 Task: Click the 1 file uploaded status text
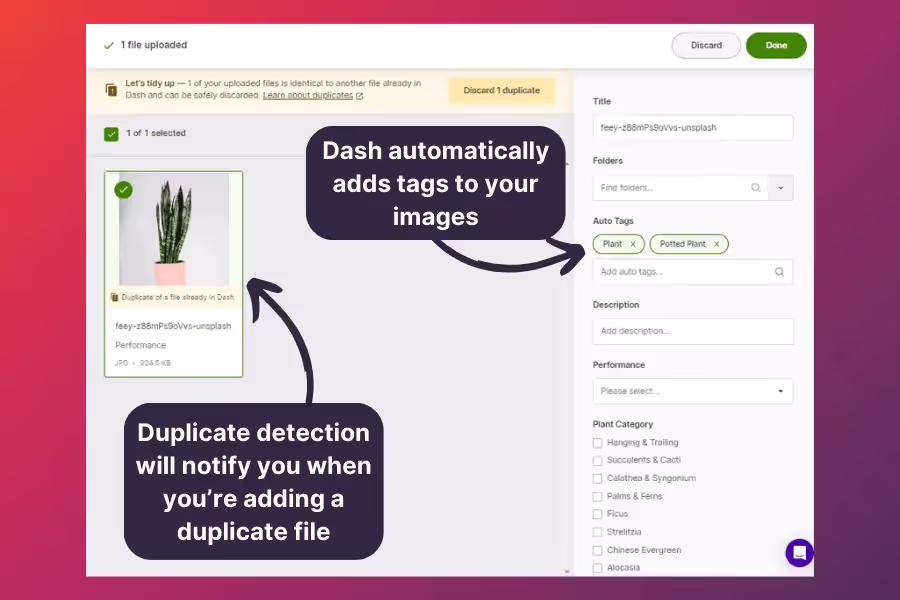coord(154,45)
